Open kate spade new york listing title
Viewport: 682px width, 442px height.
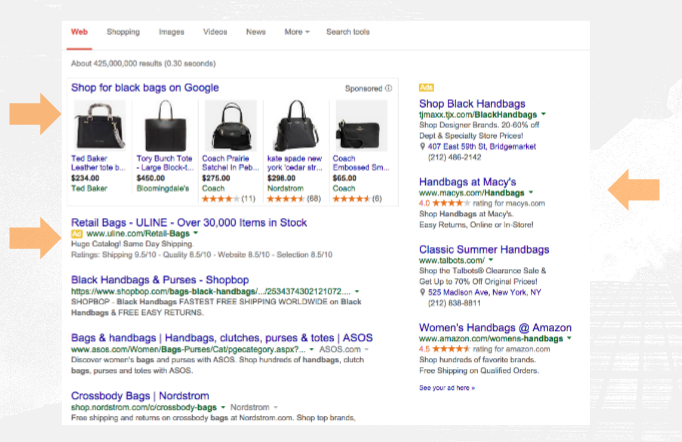pos(295,163)
